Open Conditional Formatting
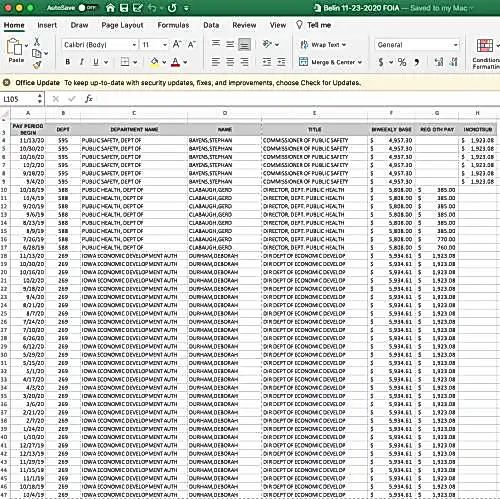 [485, 53]
